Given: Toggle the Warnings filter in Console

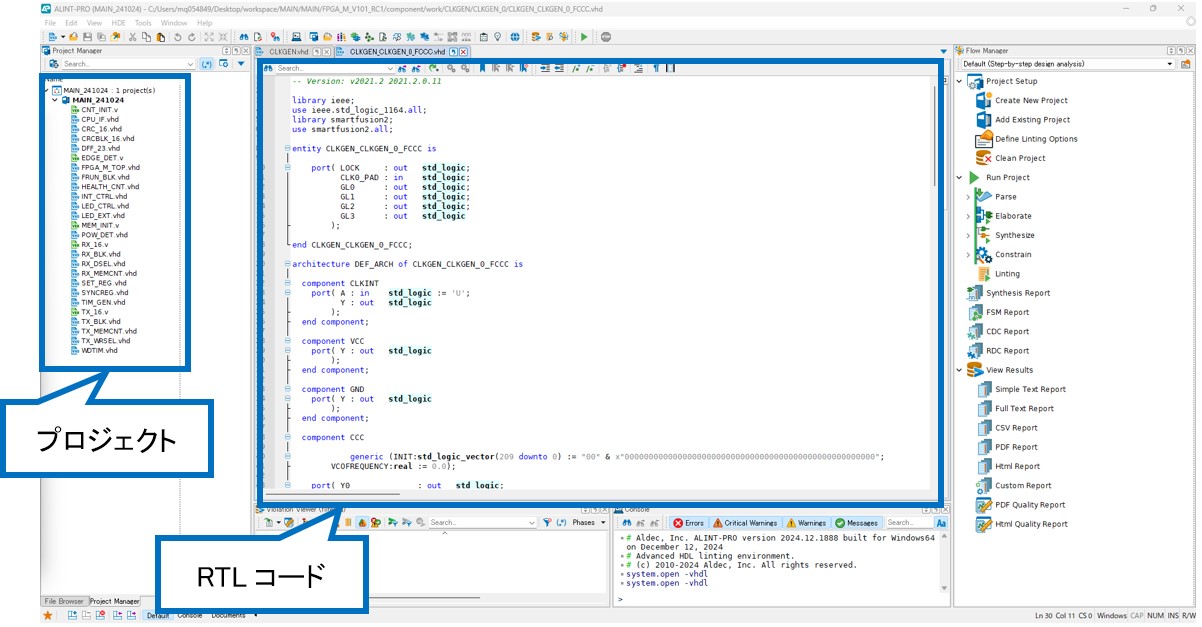Looking at the screenshot, I should [x=806, y=522].
